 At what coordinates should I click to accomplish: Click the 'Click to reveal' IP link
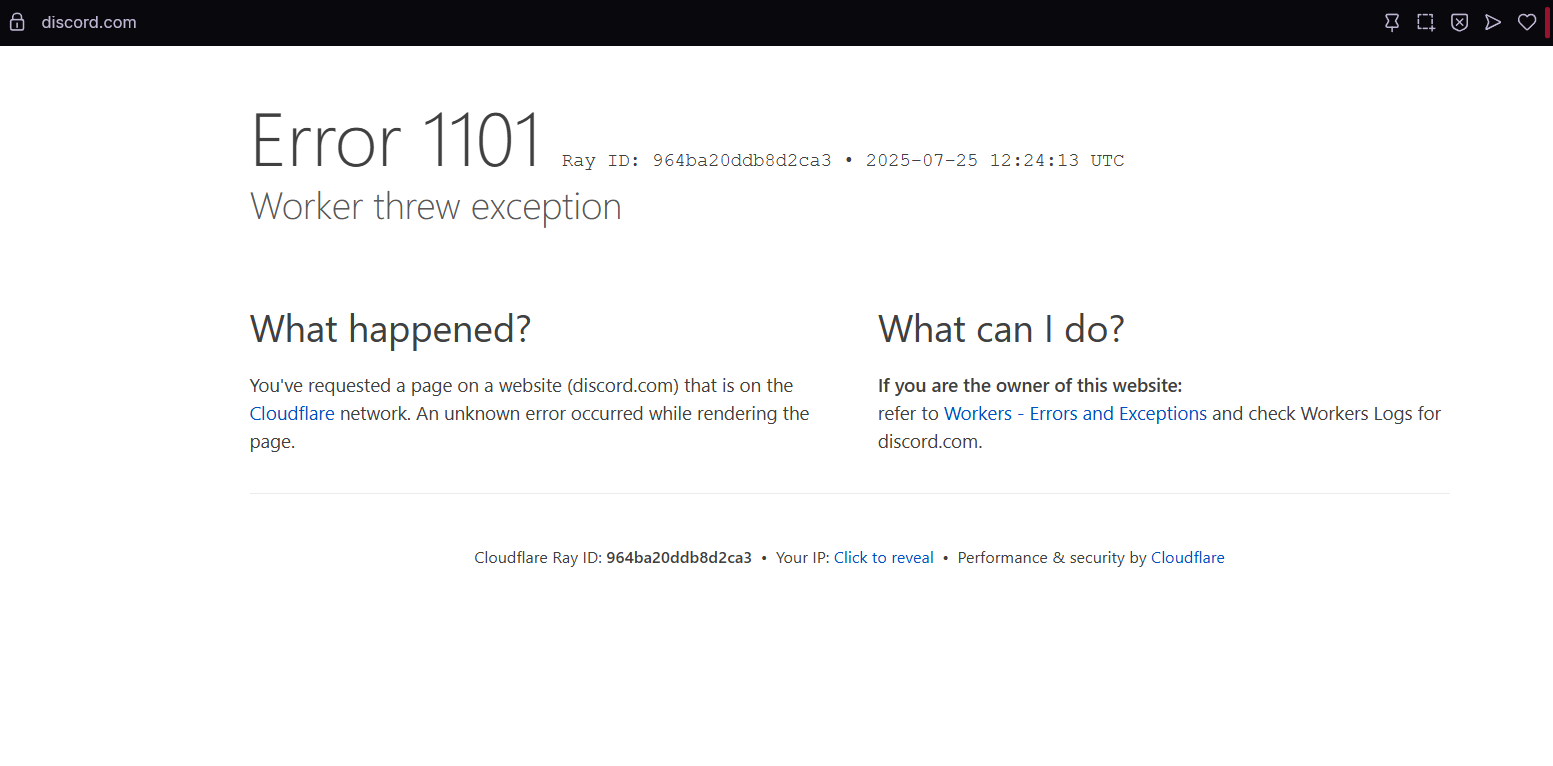[884, 558]
